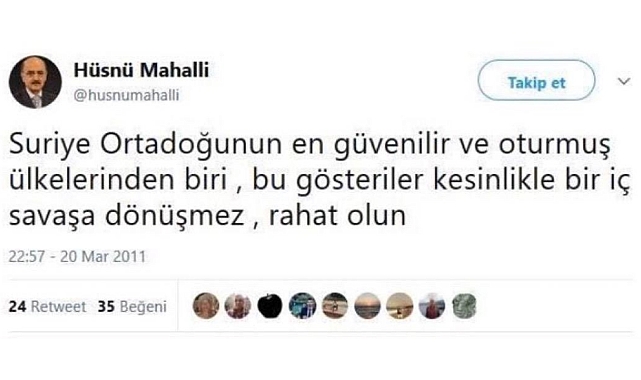
Task: Expand the tweet options chevron
Action: click(623, 81)
